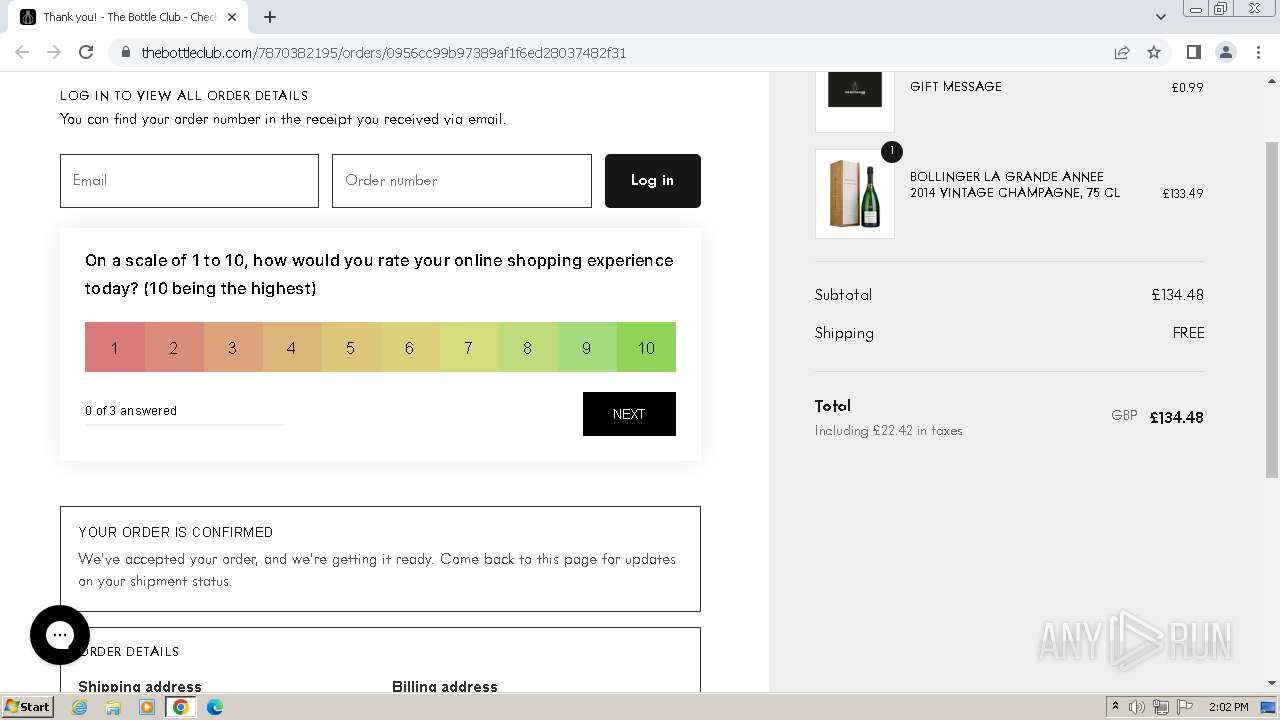Show hidden system tray icons
Viewport: 1280px width, 720px height.
pyautogui.click(x=1115, y=707)
